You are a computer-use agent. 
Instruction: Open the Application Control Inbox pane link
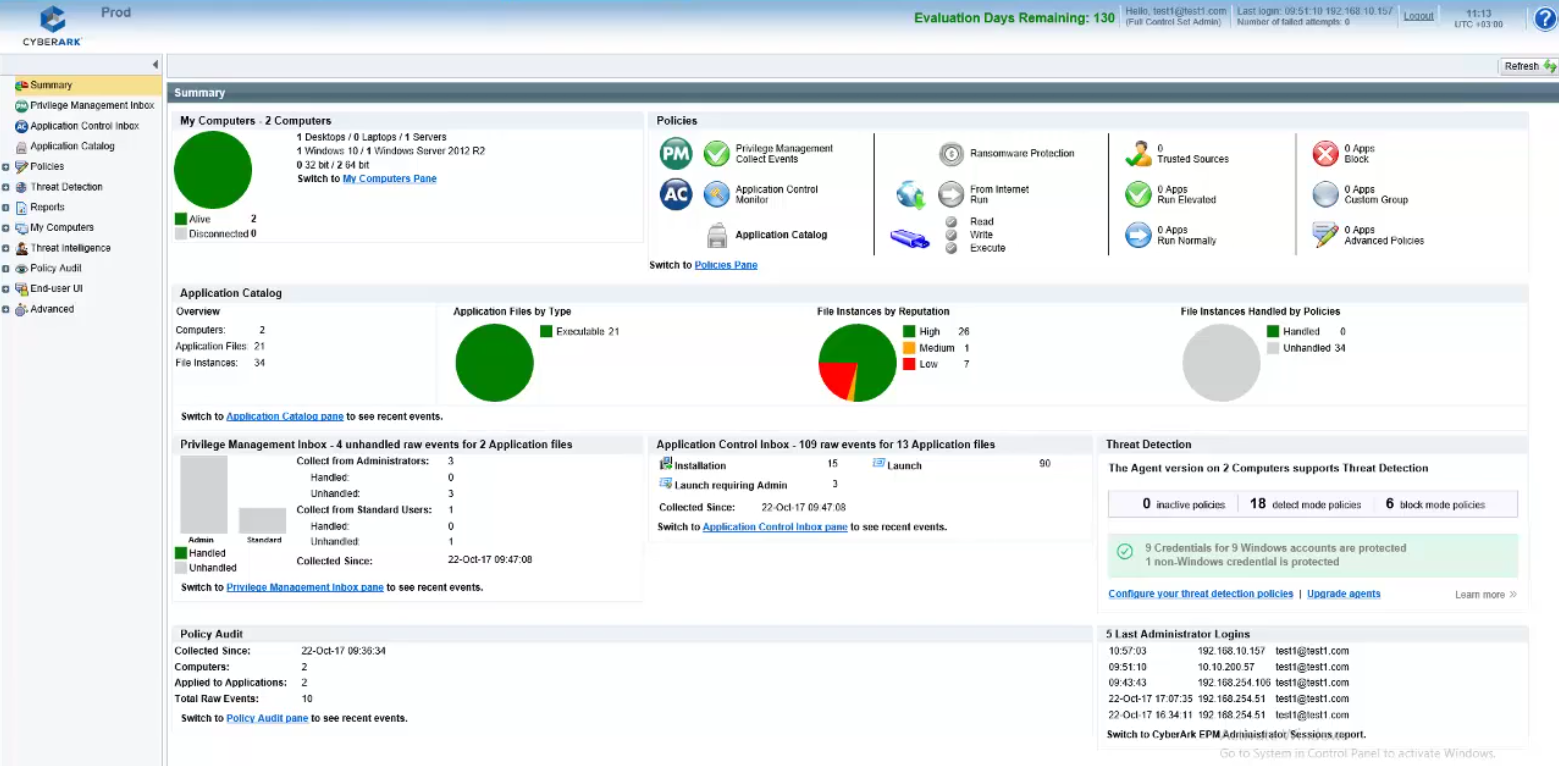pos(775,527)
